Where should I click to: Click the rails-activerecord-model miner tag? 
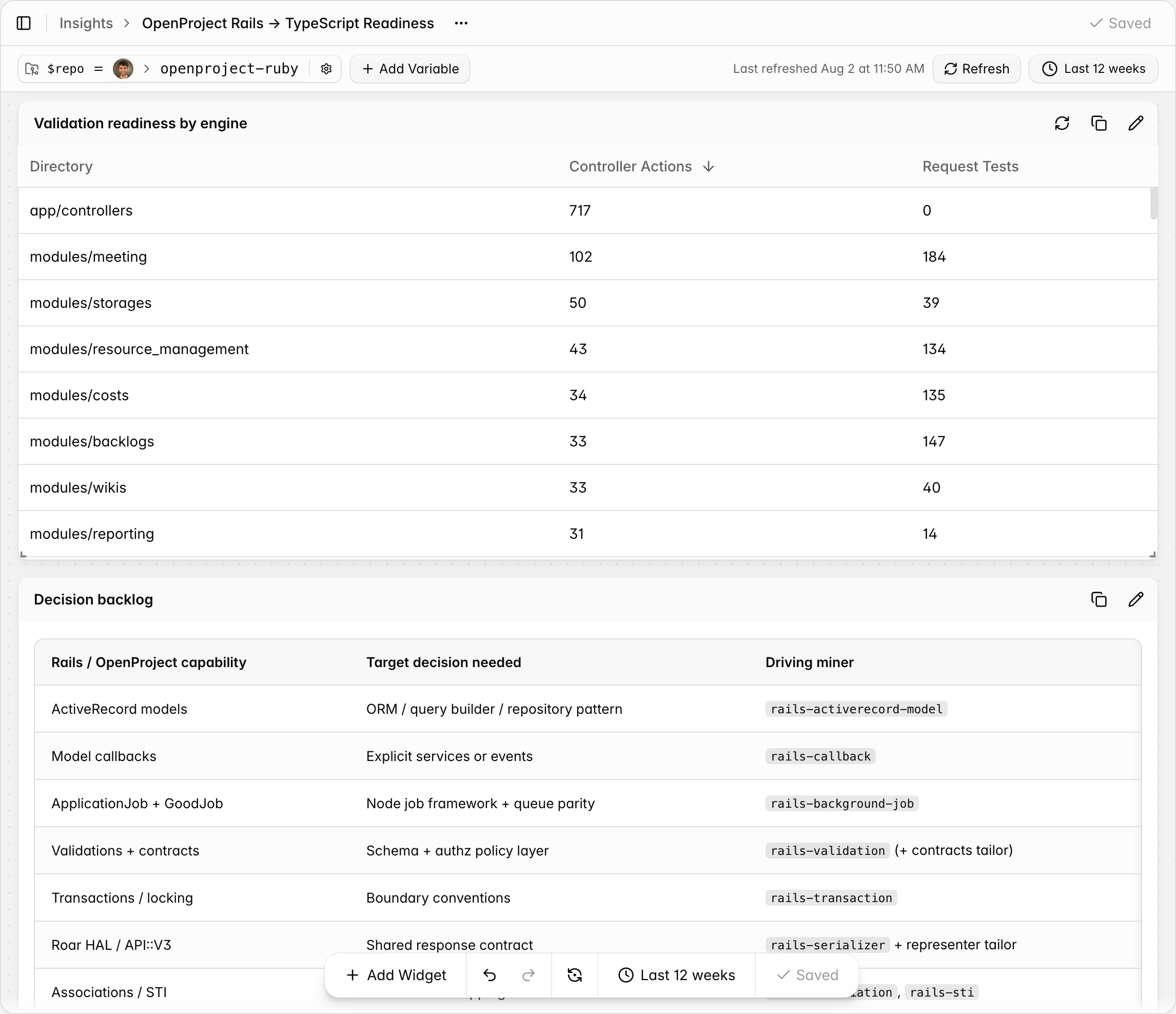pos(856,709)
